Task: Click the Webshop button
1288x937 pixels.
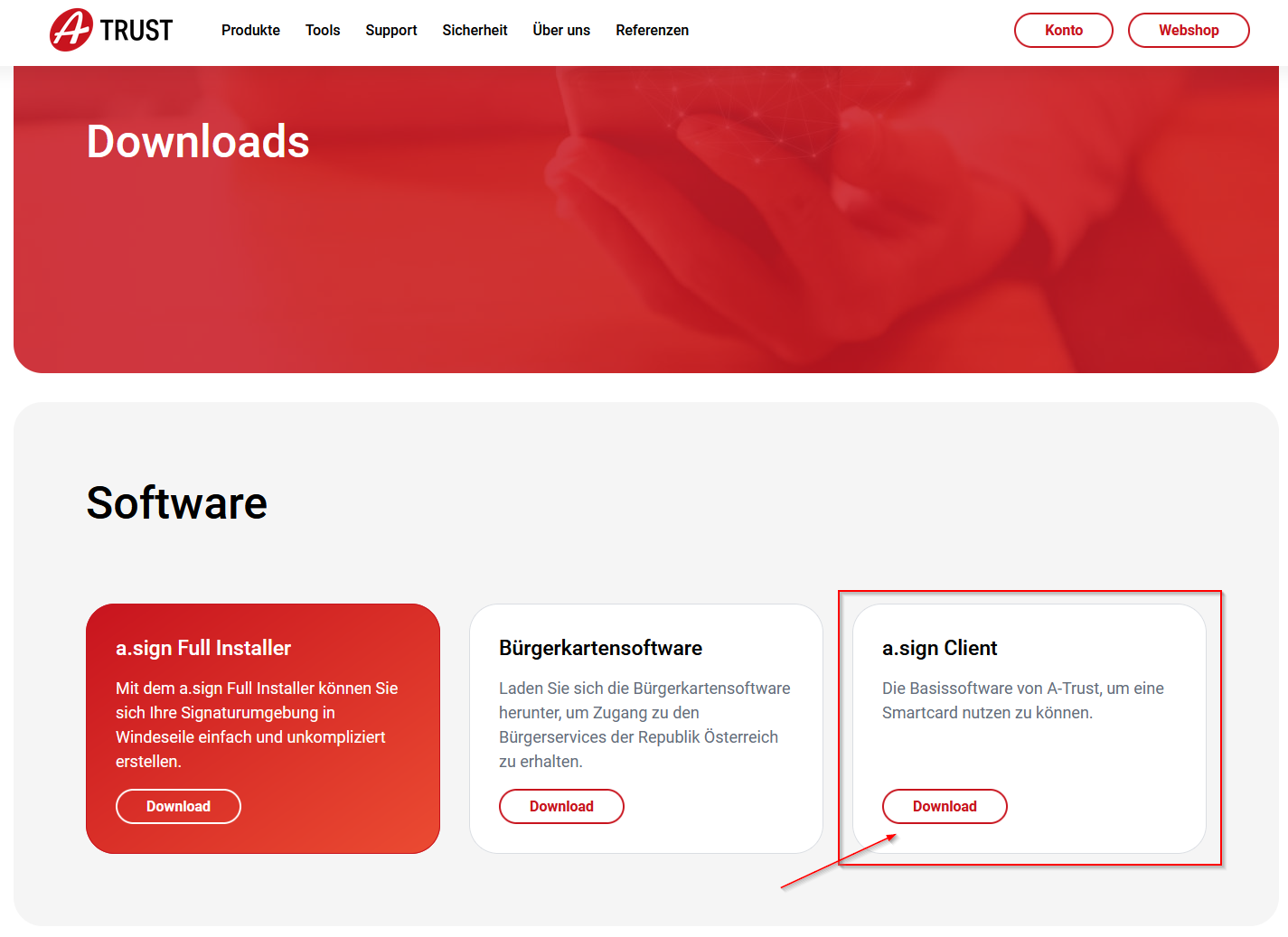Action: point(1189,30)
